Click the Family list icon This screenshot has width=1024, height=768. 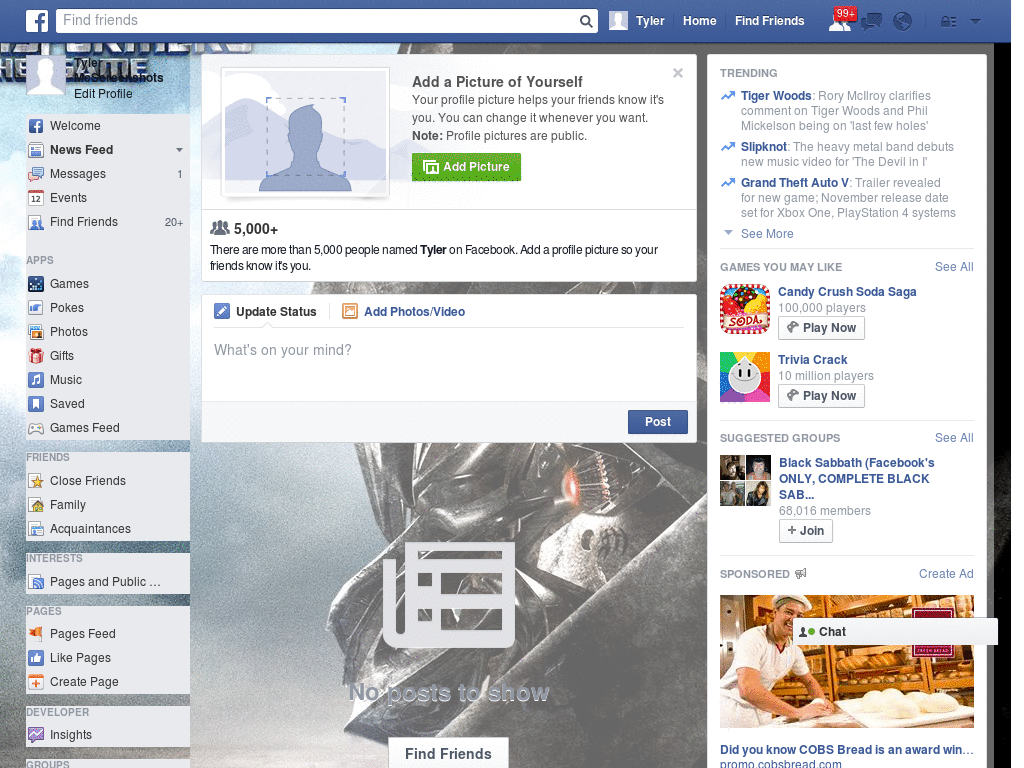(x=36, y=505)
